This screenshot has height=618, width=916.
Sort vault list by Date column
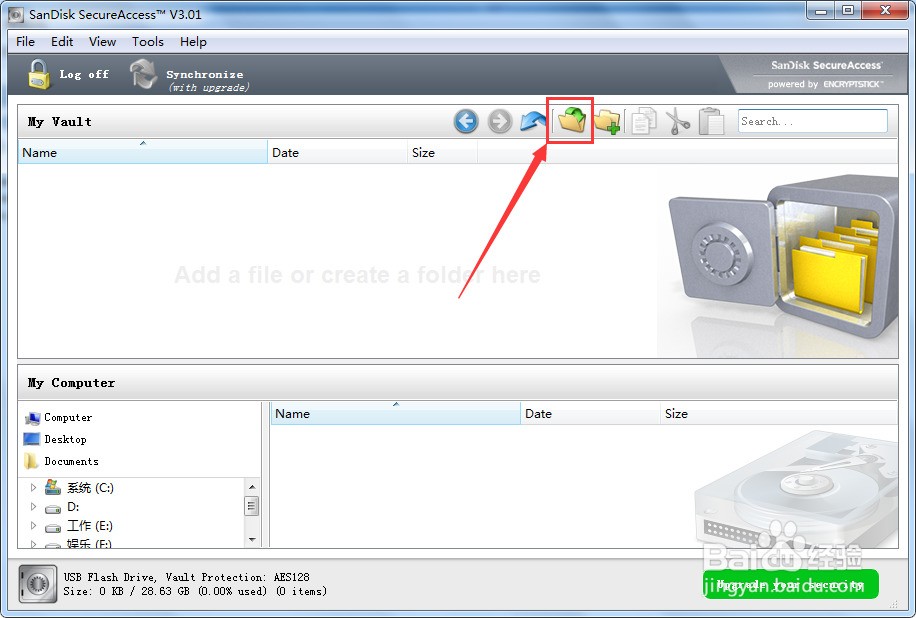point(337,152)
